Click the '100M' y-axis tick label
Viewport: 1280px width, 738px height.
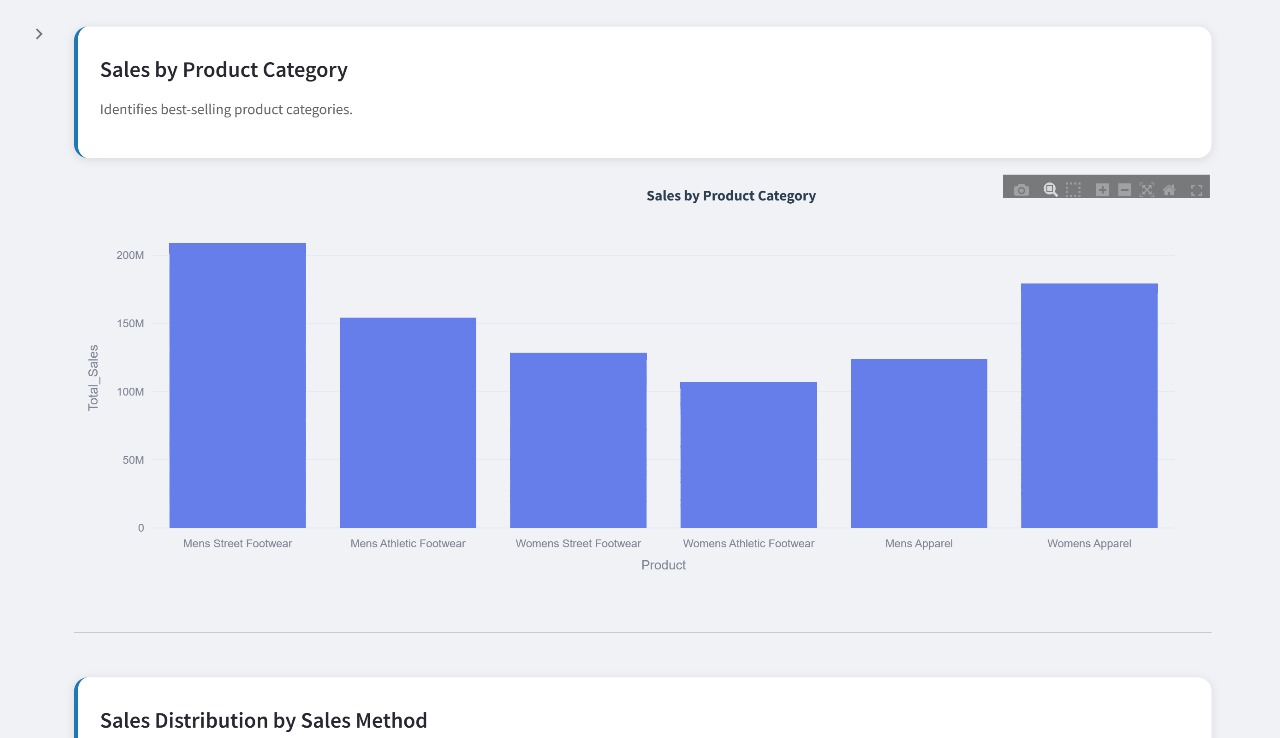(130, 392)
